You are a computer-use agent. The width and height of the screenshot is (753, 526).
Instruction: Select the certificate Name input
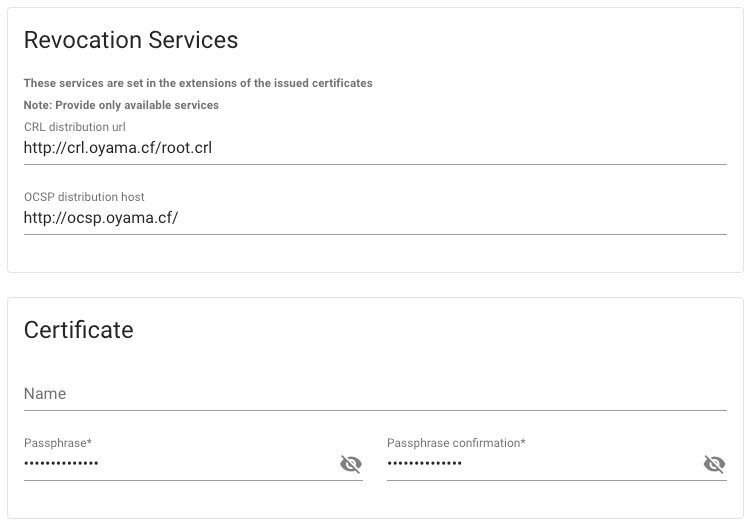click(x=375, y=394)
